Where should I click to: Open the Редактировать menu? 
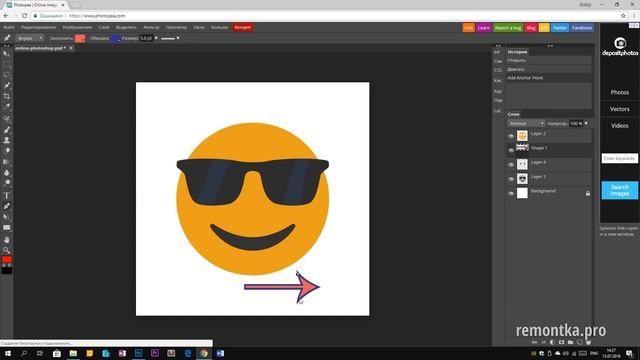pos(38,27)
